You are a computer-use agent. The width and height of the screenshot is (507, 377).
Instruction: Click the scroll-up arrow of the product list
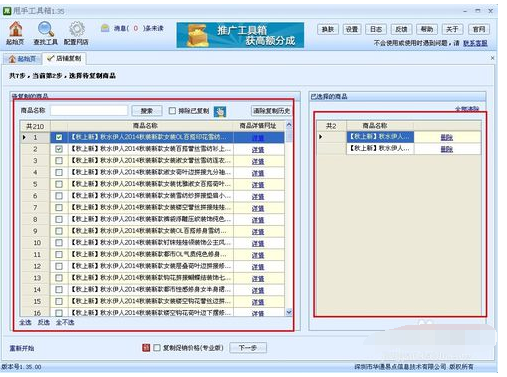tap(289, 125)
